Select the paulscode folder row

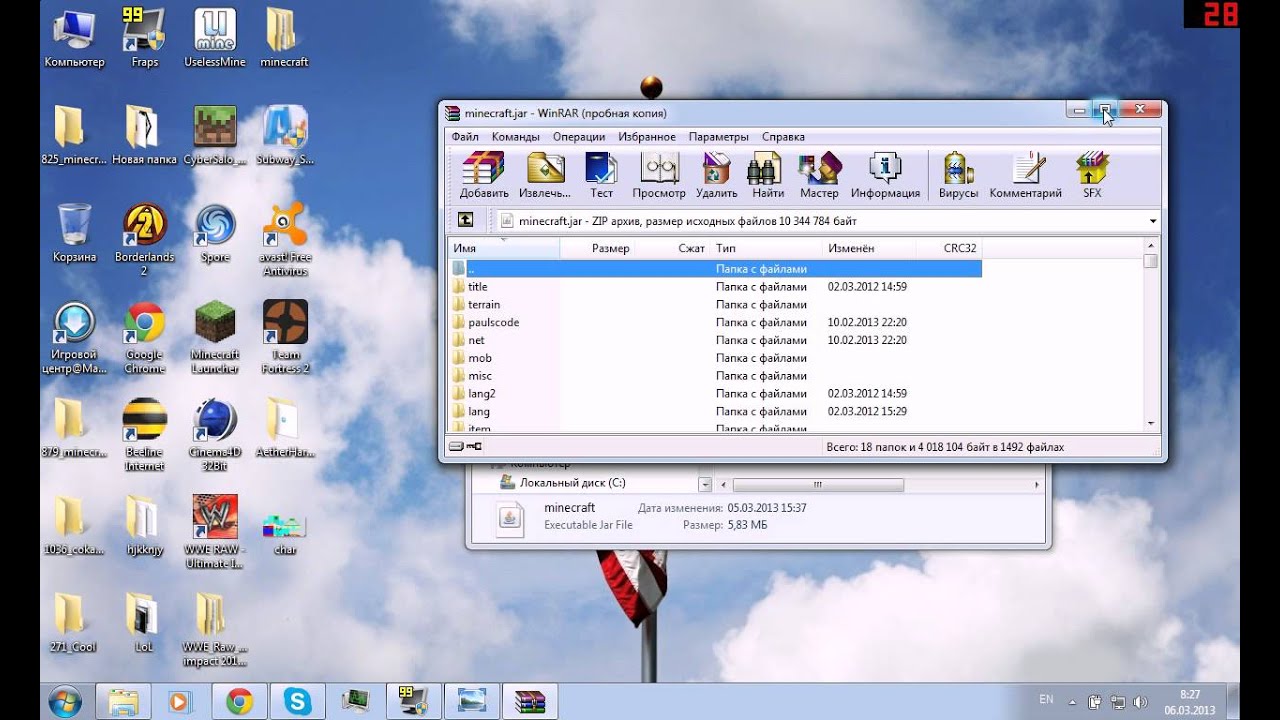(x=714, y=323)
